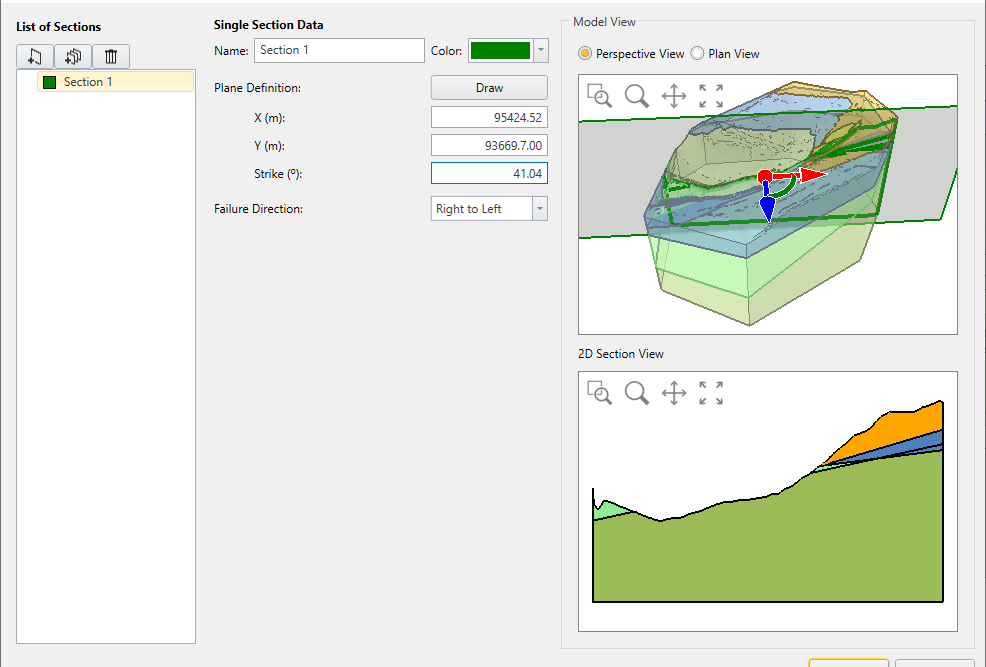This screenshot has width=986, height=667.
Task: Open the Color dropdown arrow
Action: (x=541, y=50)
